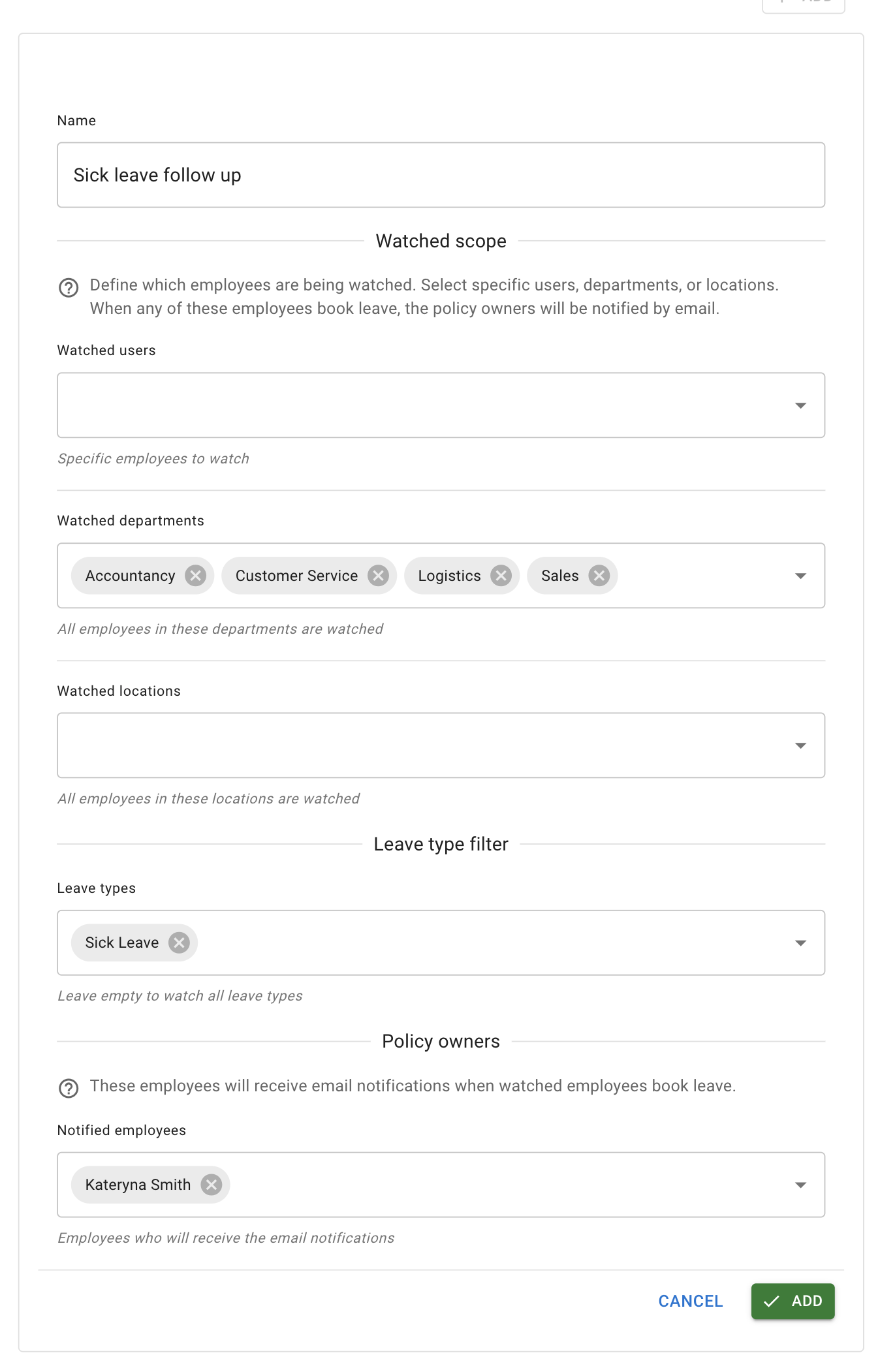Click the Accountancy chip text
The image size is (880, 1372).
(130, 575)
